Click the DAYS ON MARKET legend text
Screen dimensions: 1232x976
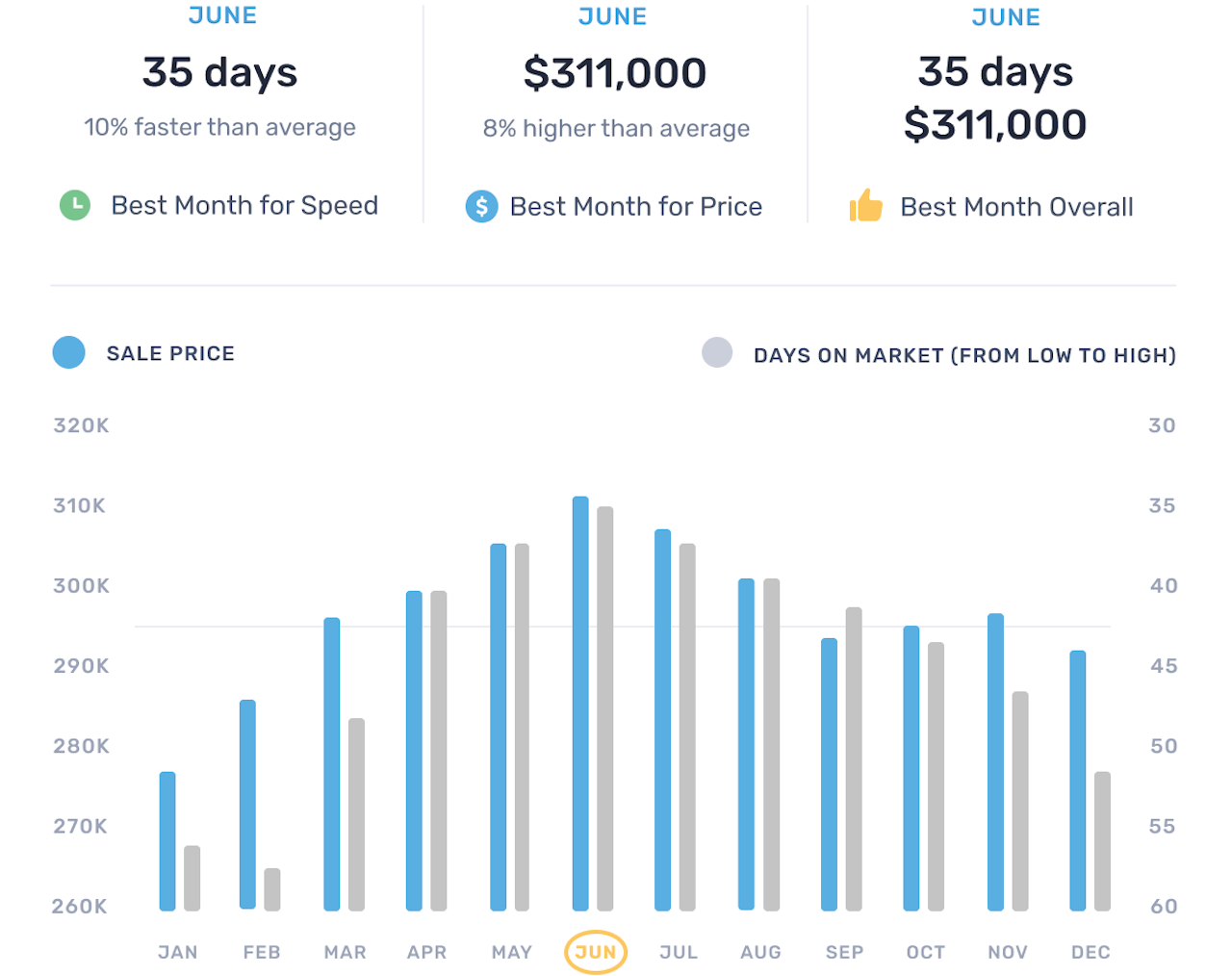point(964,355)
